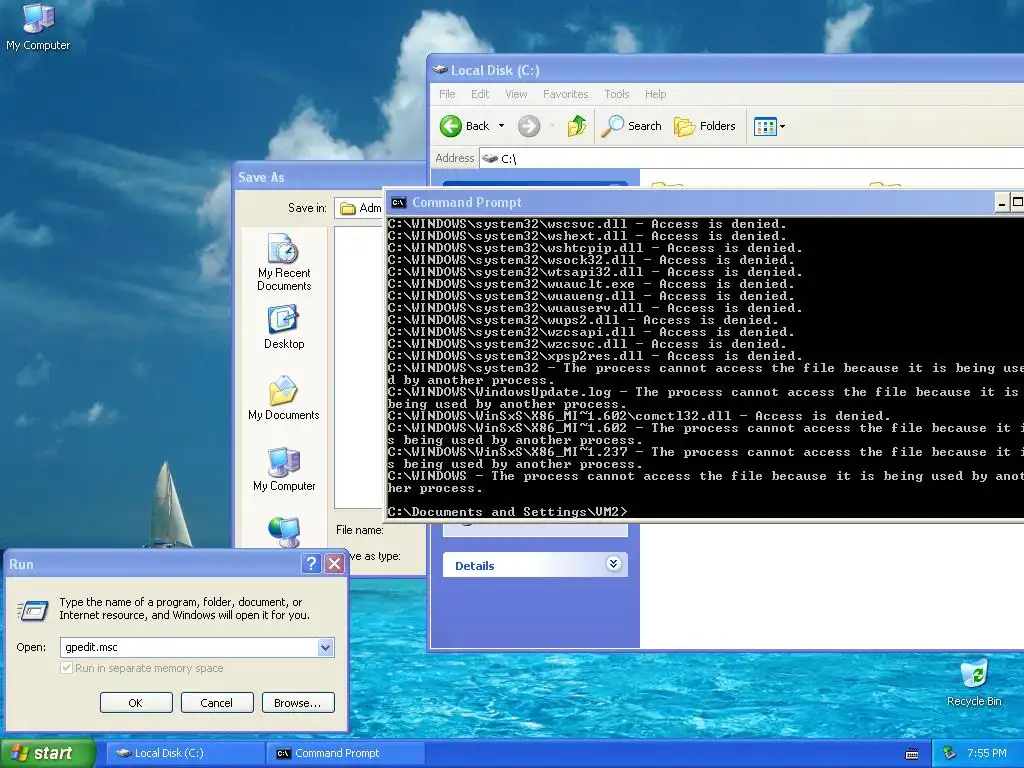Click the Run dialog program icon

[x=33, y=610]
